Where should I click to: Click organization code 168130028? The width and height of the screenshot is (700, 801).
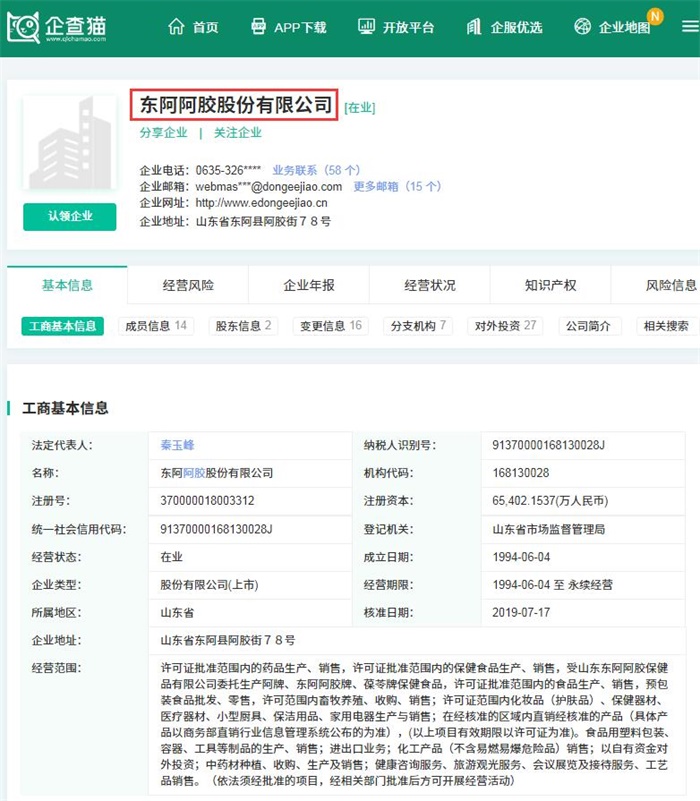coord(521,473)
